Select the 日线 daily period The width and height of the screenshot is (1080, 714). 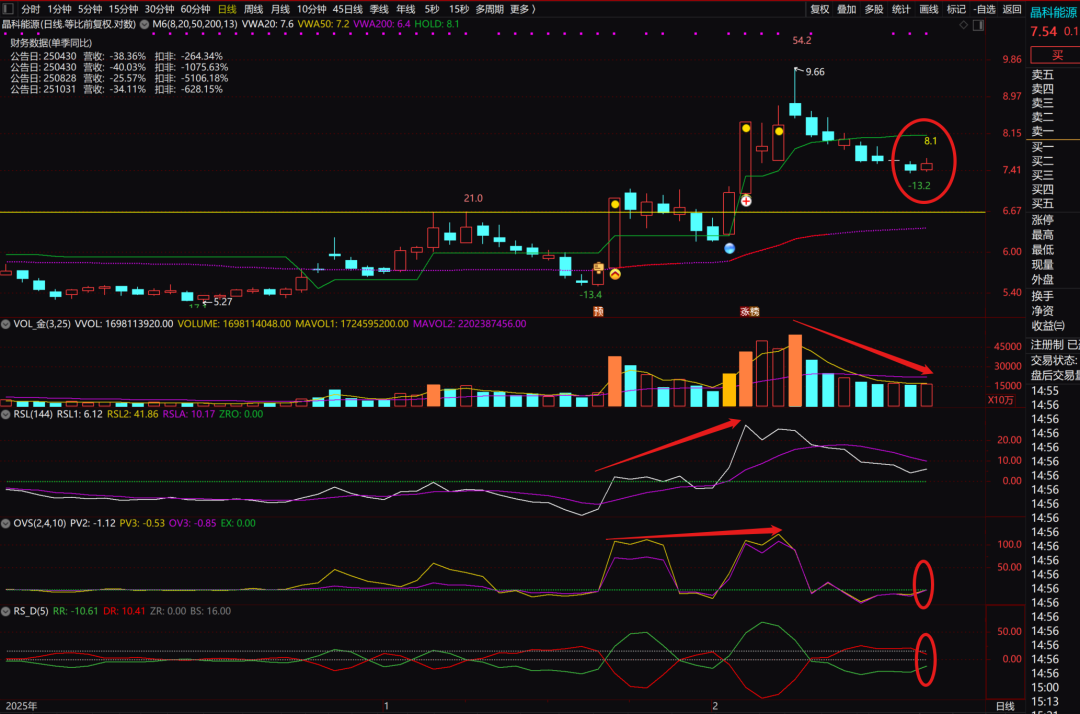(x=227, y=9)
